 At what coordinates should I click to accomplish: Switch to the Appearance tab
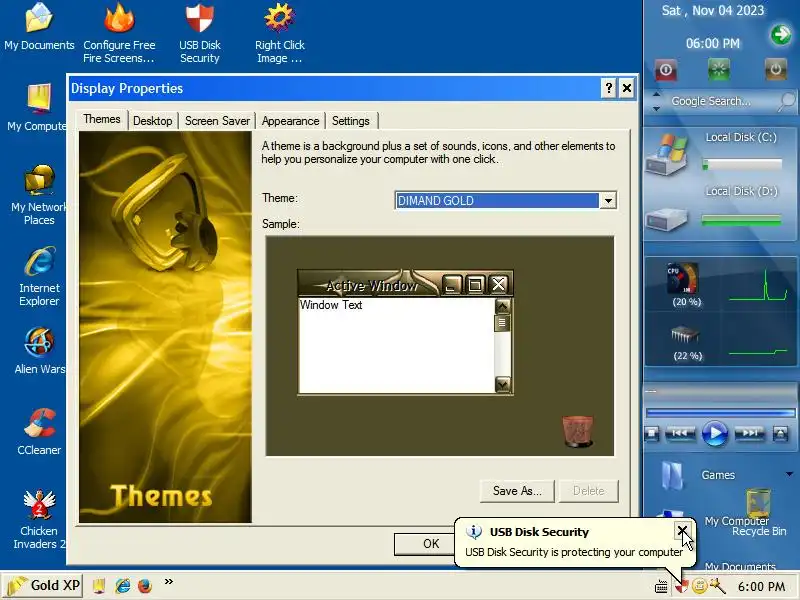click(x=290, y=121)
